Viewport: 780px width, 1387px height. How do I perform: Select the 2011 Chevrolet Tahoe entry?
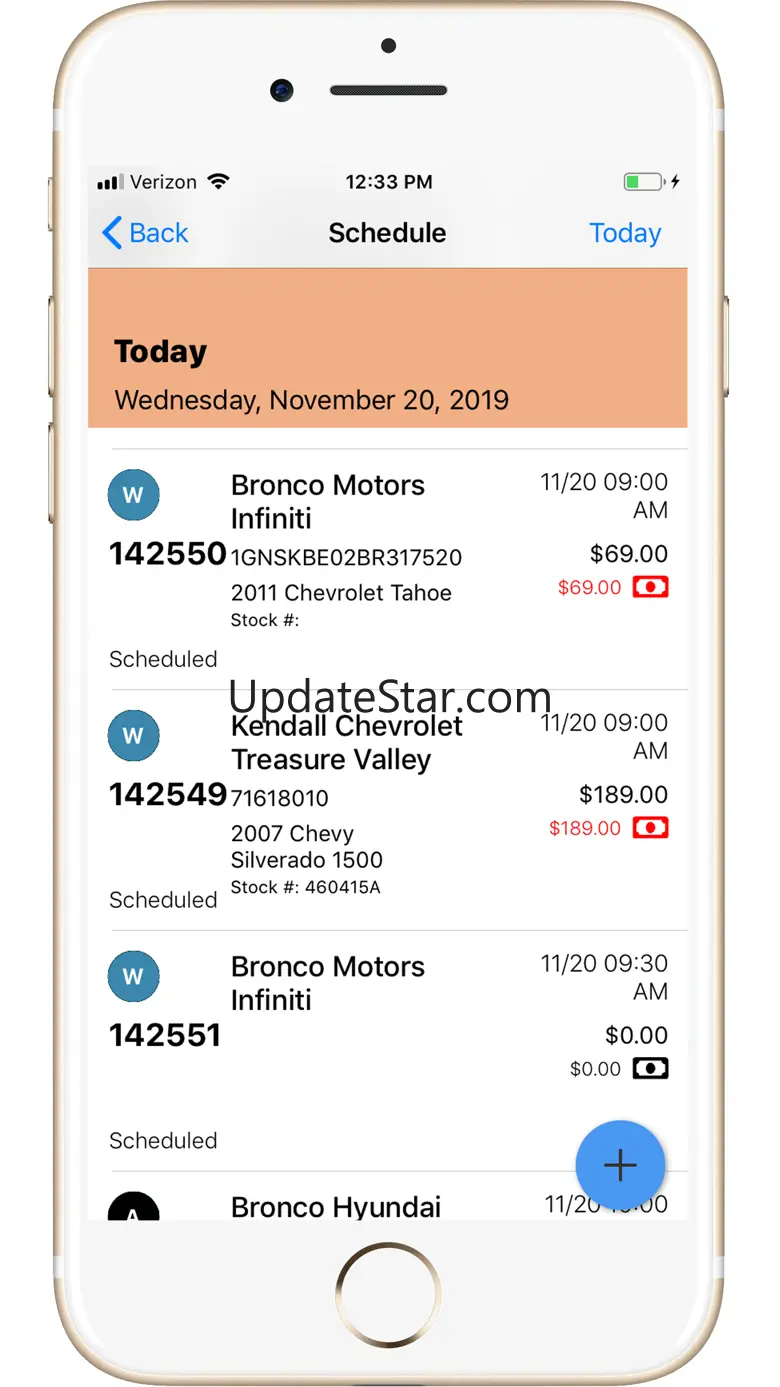[x=341, y=593]
